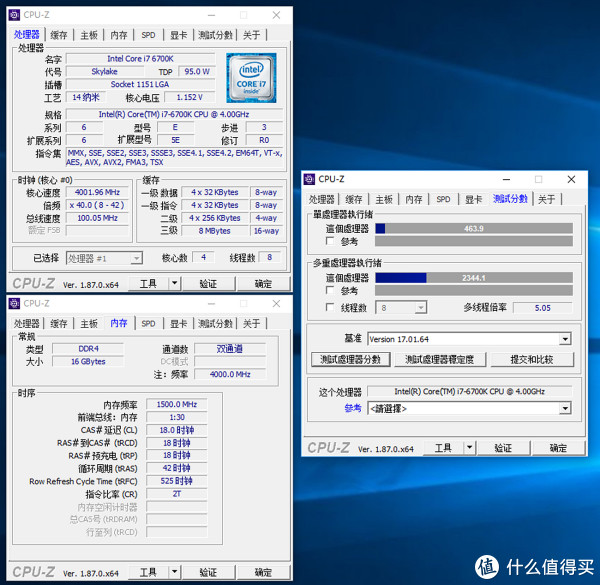The width and height of the screenshot is (600, 585).
Task: Switch to 缓存 tab in processor window
Action: tap(59, 35)
